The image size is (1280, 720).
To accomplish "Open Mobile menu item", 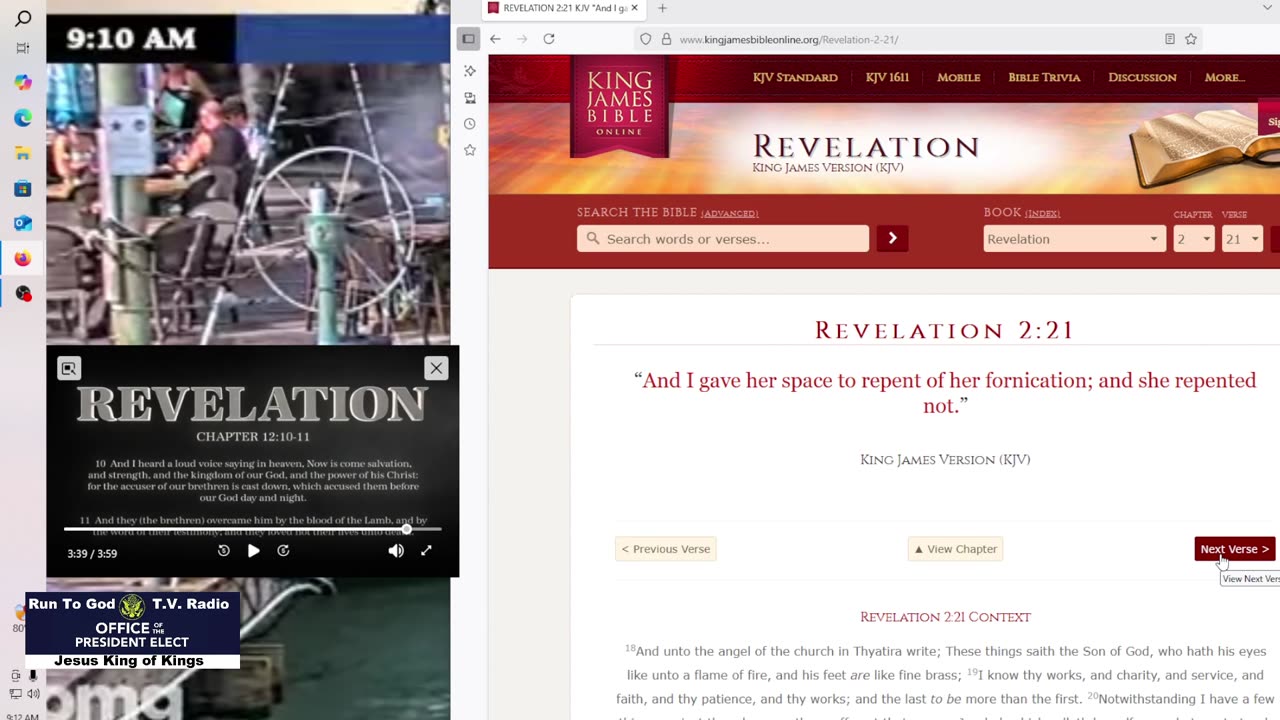I will 958,77.
